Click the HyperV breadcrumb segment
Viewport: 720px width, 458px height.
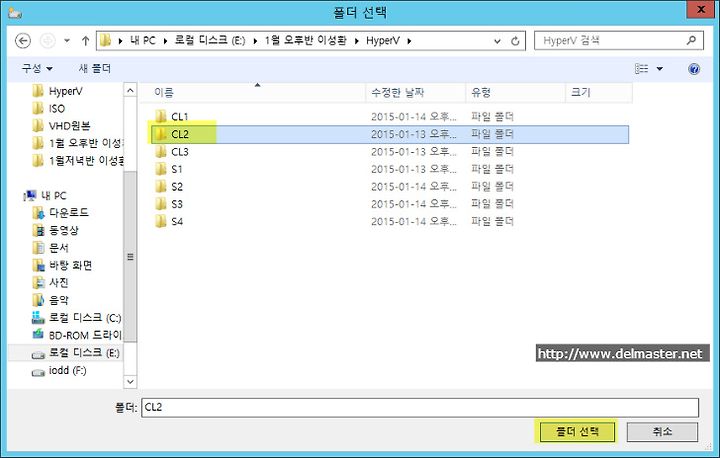[x=382, y=40]
